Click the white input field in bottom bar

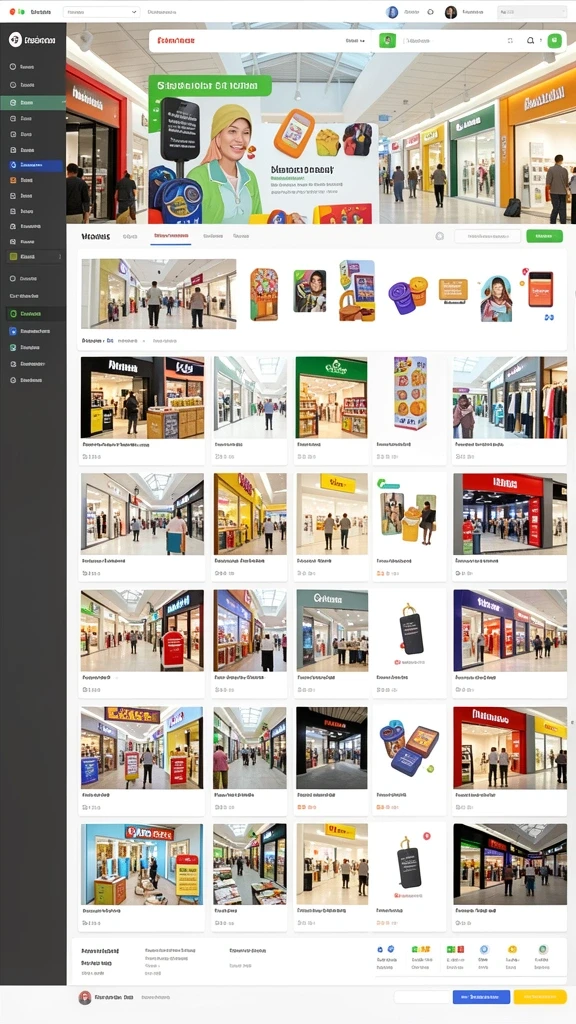422,997
